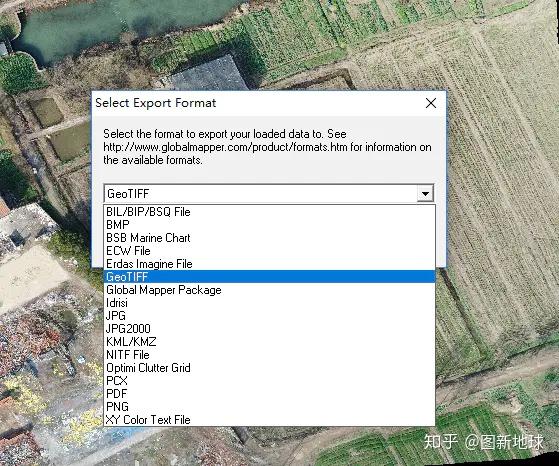Pick ECW File from the list
Image resolution: width=559 pixels, height=466 pixels.
270,251
